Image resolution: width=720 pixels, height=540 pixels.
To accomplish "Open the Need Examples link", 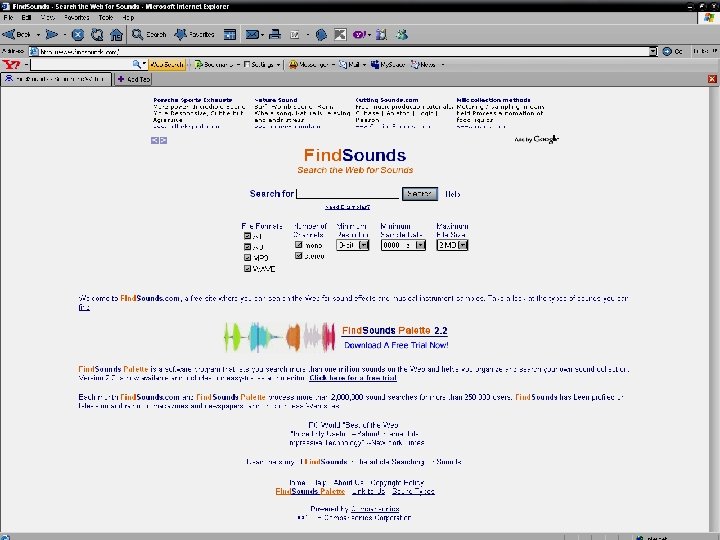I will [348, 207].
